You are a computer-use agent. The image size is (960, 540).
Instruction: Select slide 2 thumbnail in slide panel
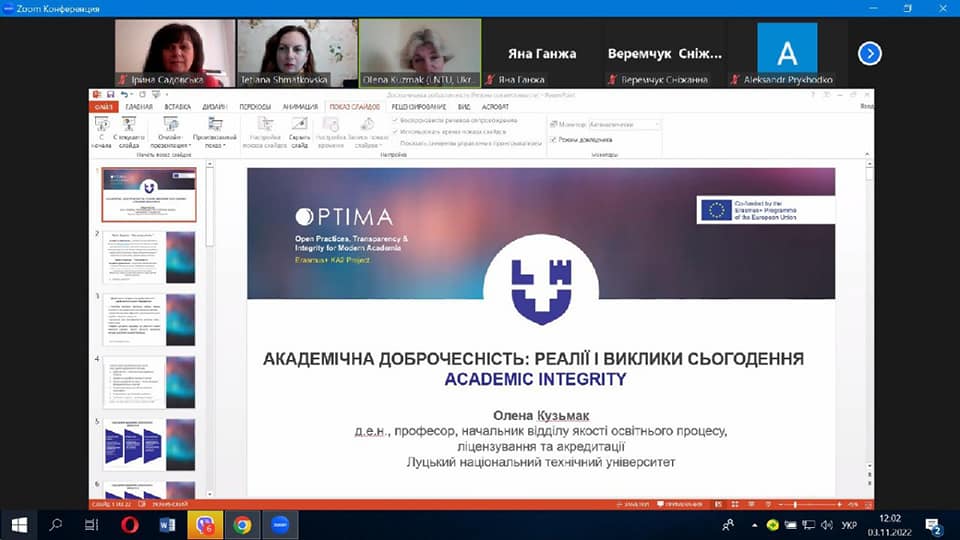149,257
